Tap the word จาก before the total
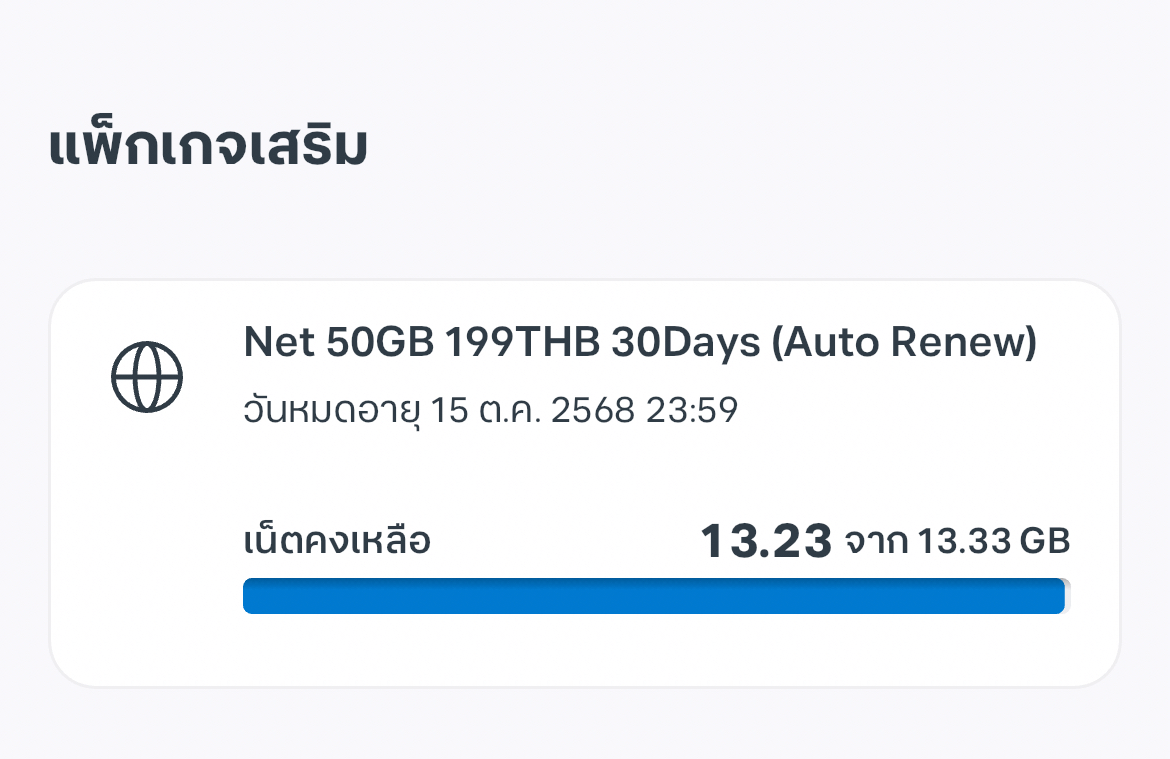The image size is (1170, 759). pos(876,542)
